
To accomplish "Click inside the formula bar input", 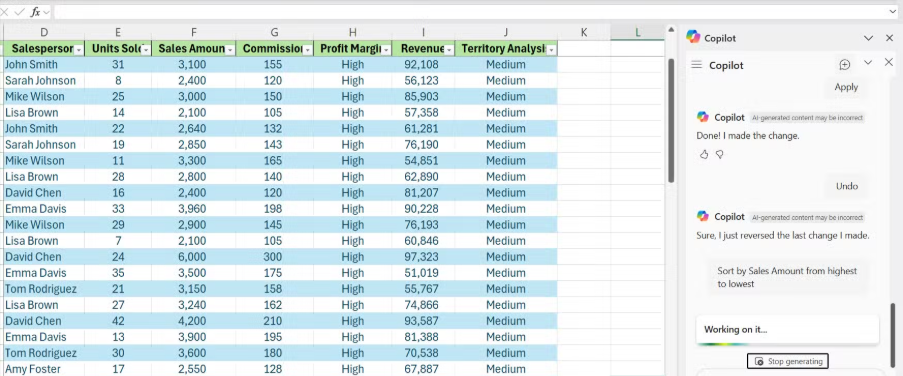I will [469, 12].
